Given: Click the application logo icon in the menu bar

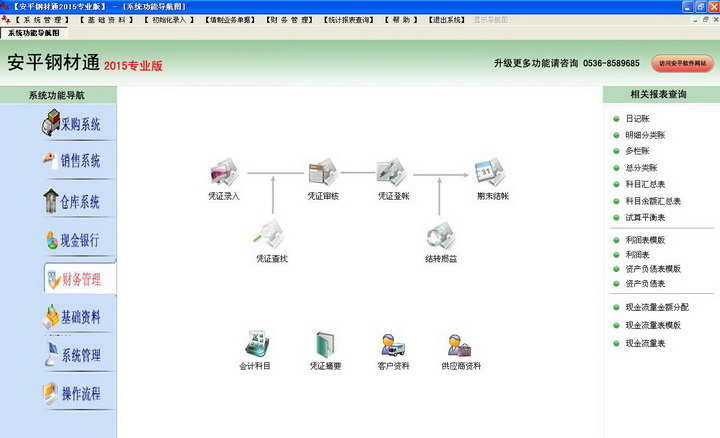Looking at the screenshot, I should (x=6, y=20).
